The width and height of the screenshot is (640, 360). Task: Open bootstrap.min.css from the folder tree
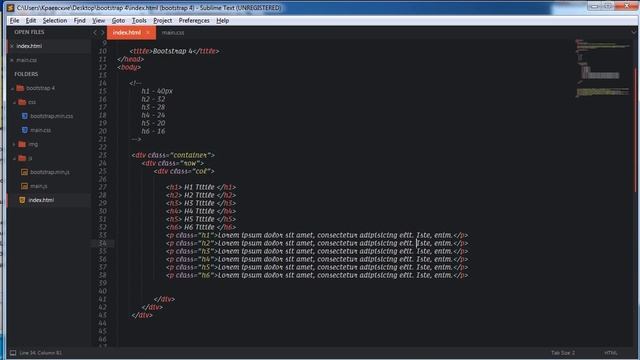pos(51,116)
